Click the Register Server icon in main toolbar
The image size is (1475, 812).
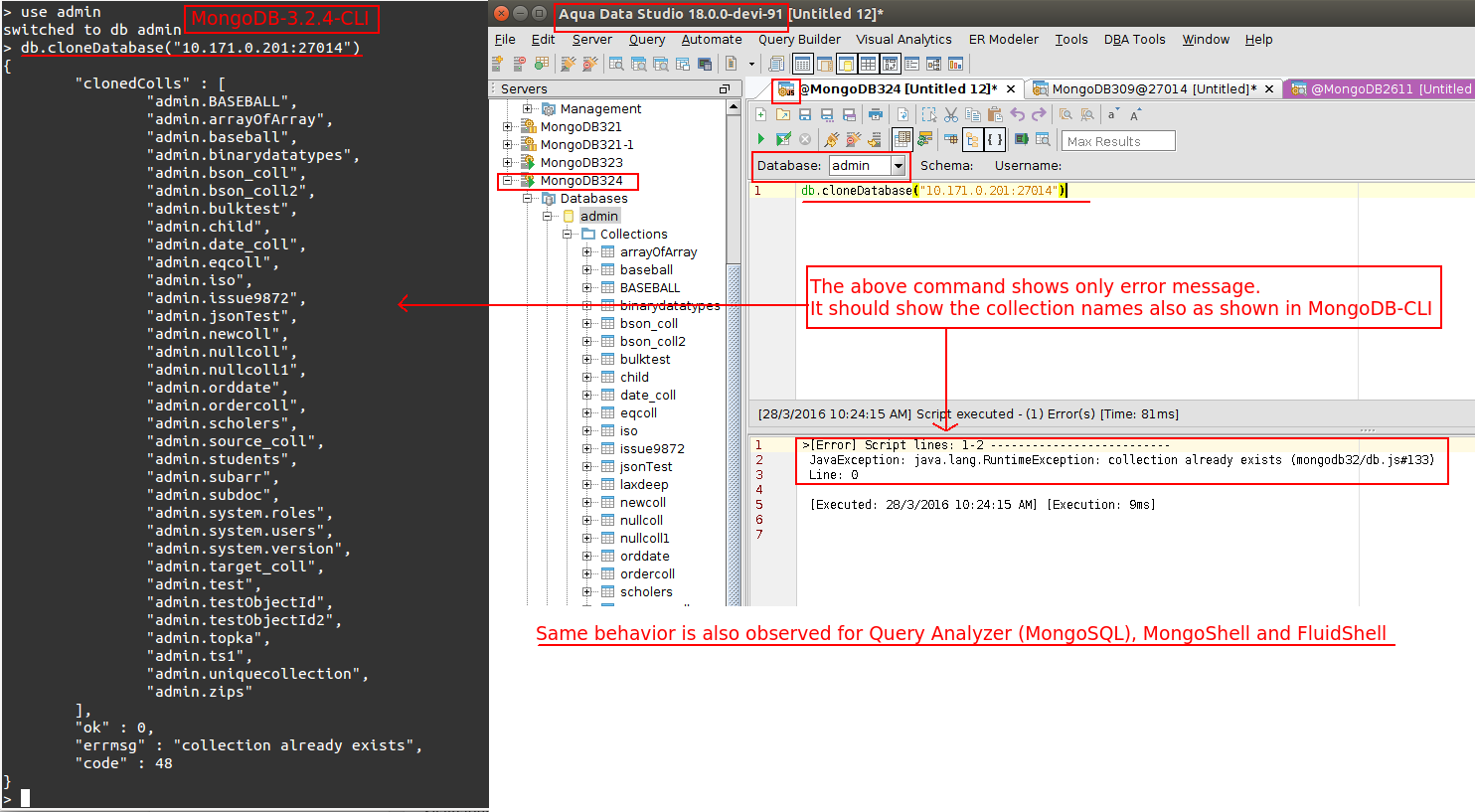[x=498, y=64]
